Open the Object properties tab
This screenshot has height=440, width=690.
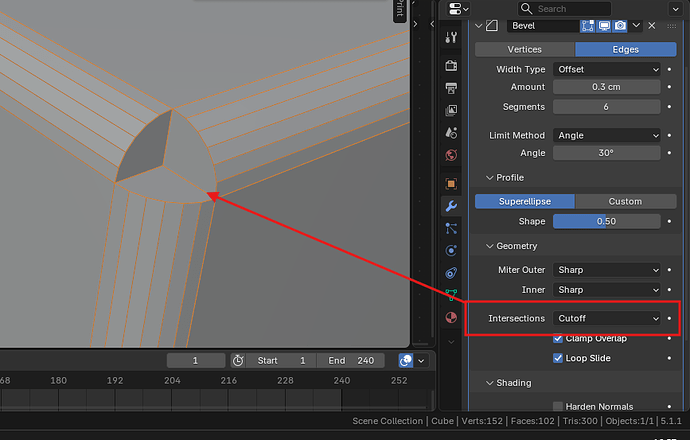[x=451, y=183]
